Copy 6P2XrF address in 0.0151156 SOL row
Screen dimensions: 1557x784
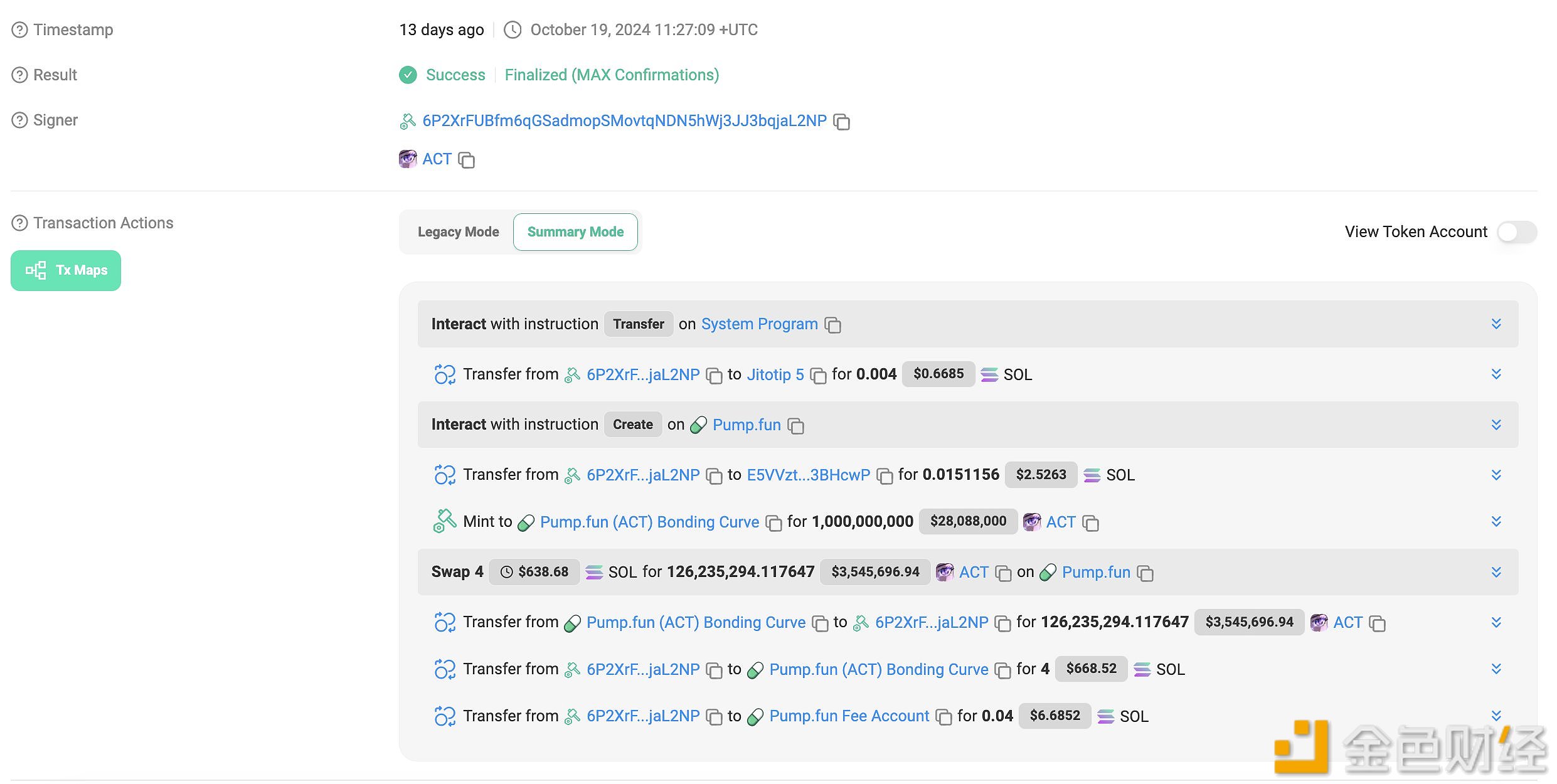point(714,476)
